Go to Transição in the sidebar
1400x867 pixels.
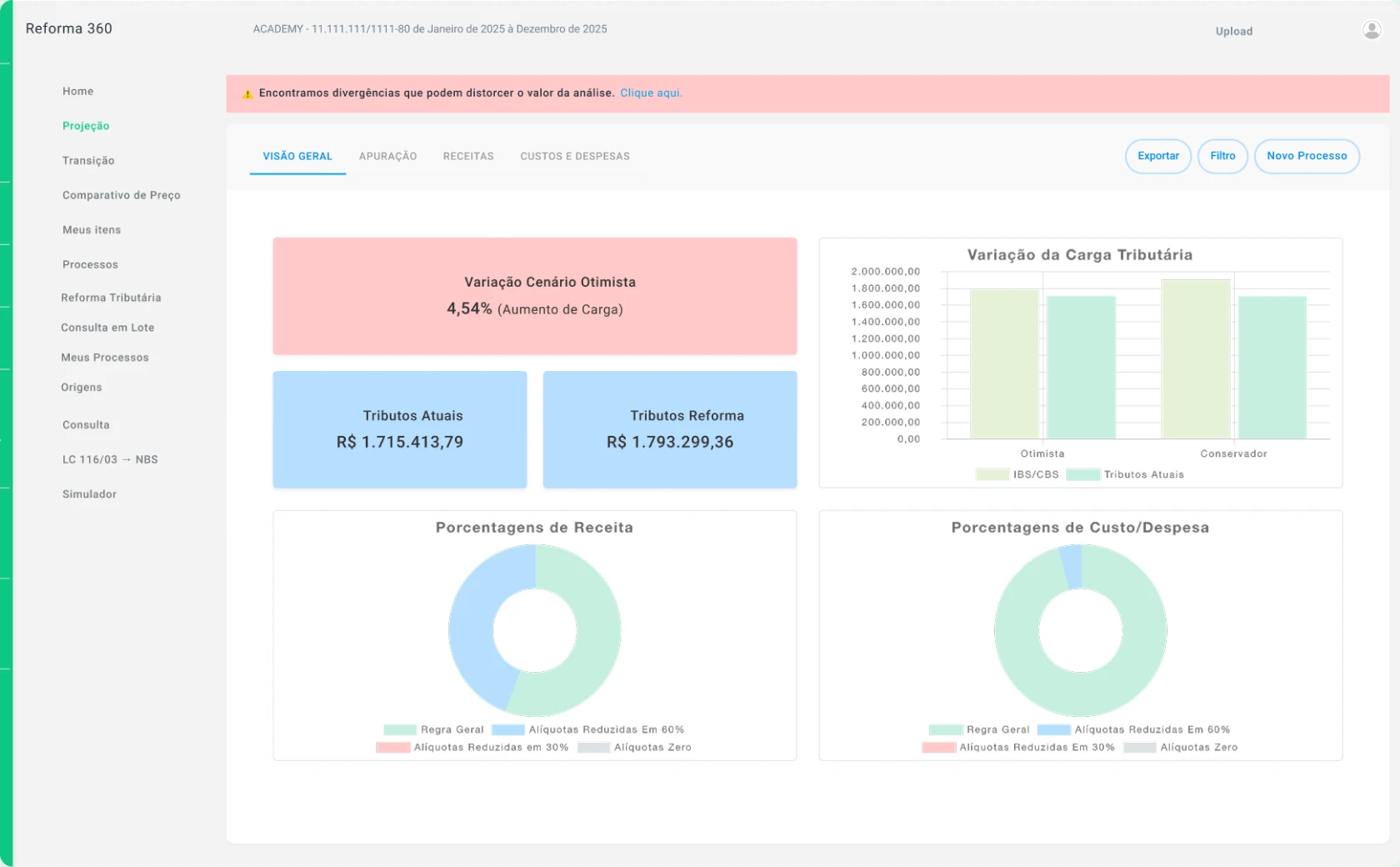click(x=88, y=160)
